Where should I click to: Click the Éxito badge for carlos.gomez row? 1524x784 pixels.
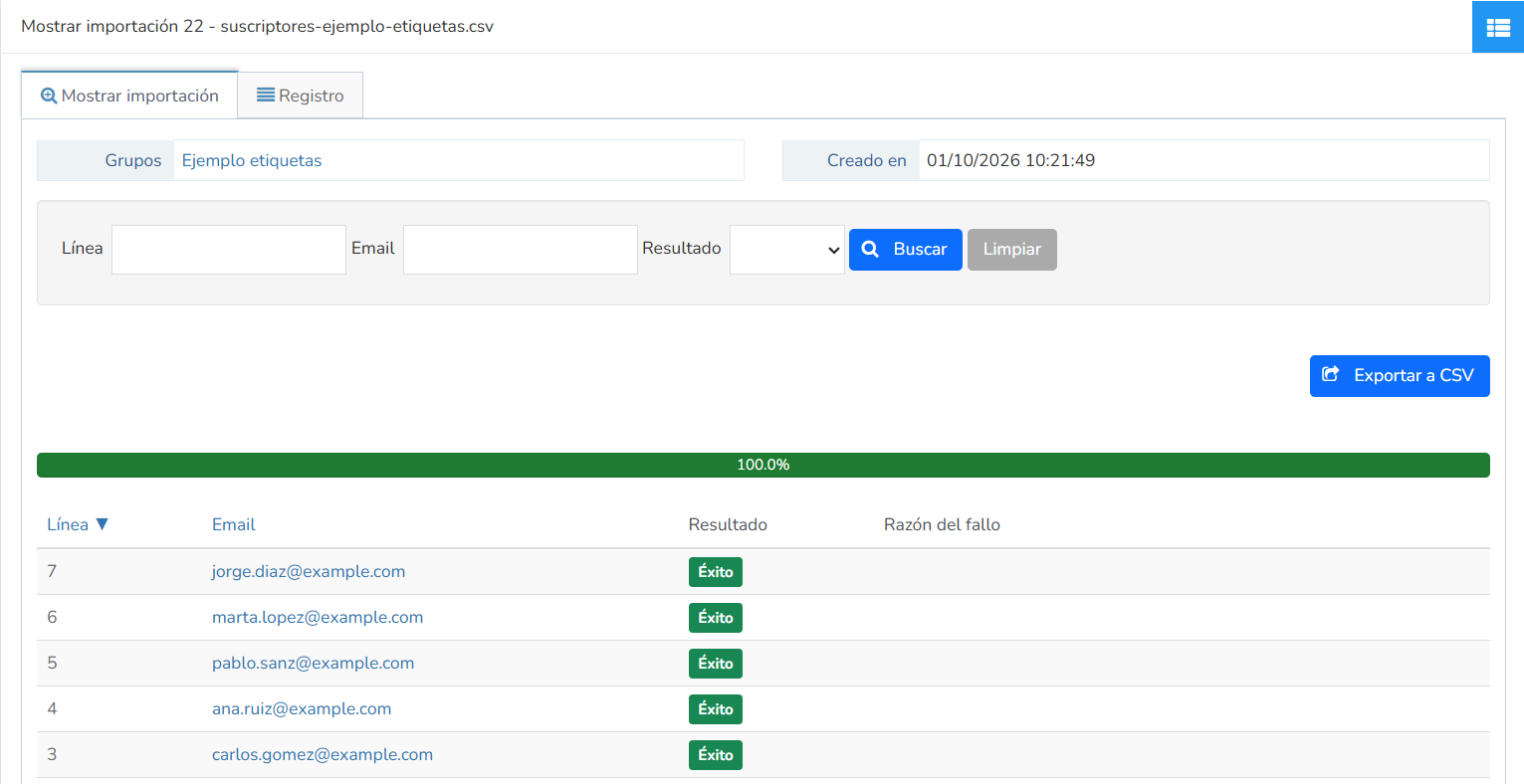tap(716, 756)
